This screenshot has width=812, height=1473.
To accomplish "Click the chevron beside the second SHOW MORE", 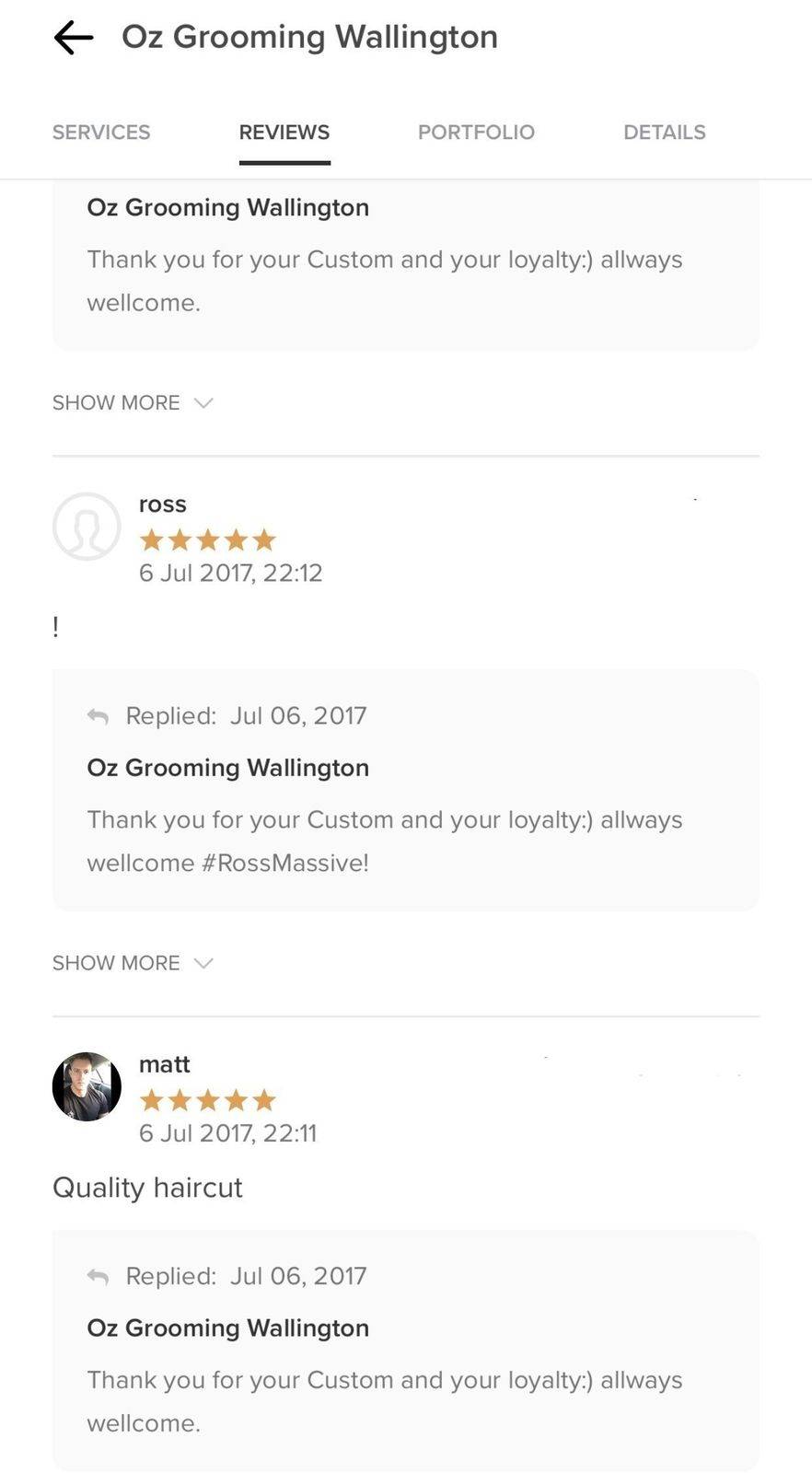I will point(203,963).
